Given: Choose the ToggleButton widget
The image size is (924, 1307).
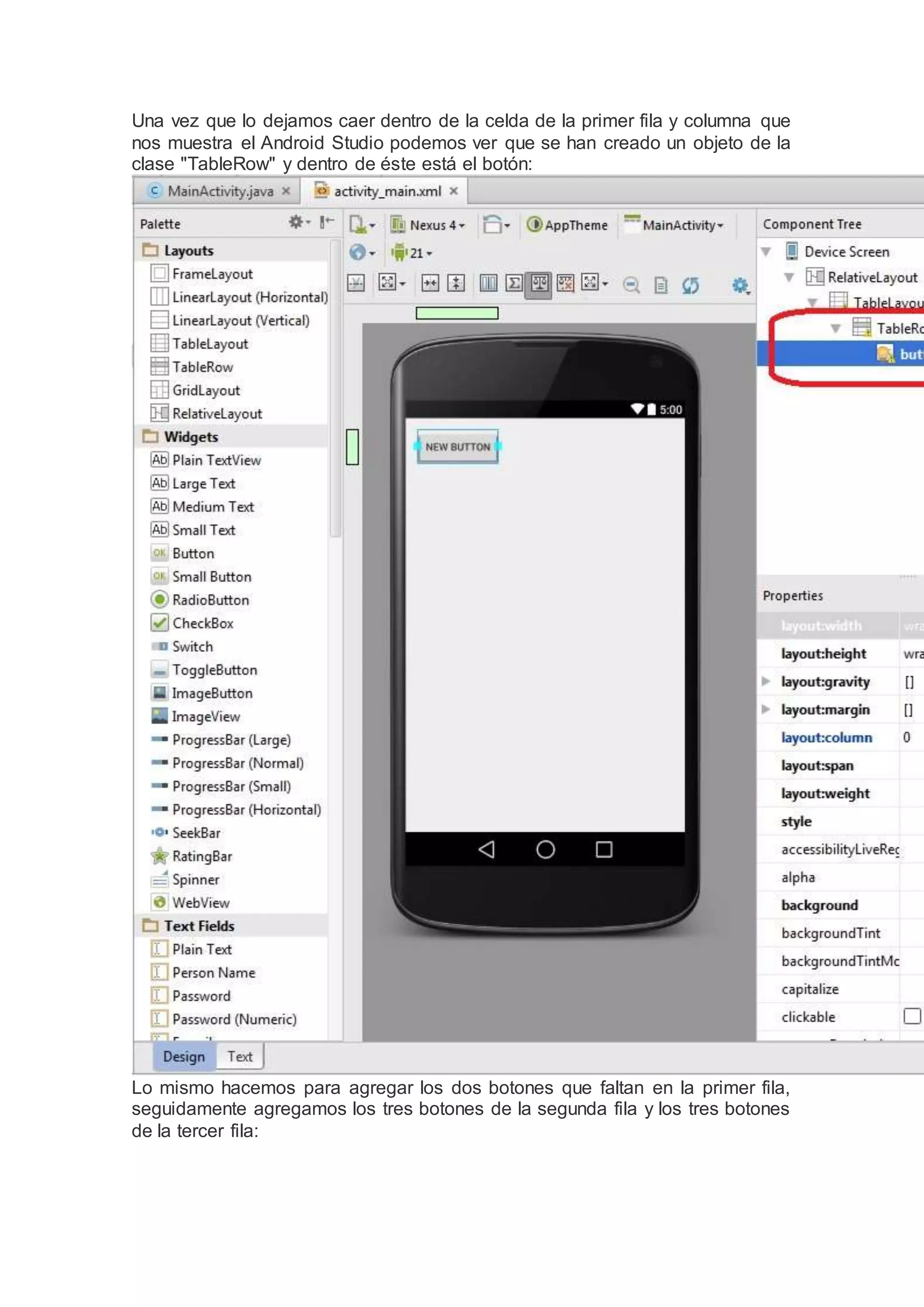Looking at the screenshot, I should tap(203, 670).
